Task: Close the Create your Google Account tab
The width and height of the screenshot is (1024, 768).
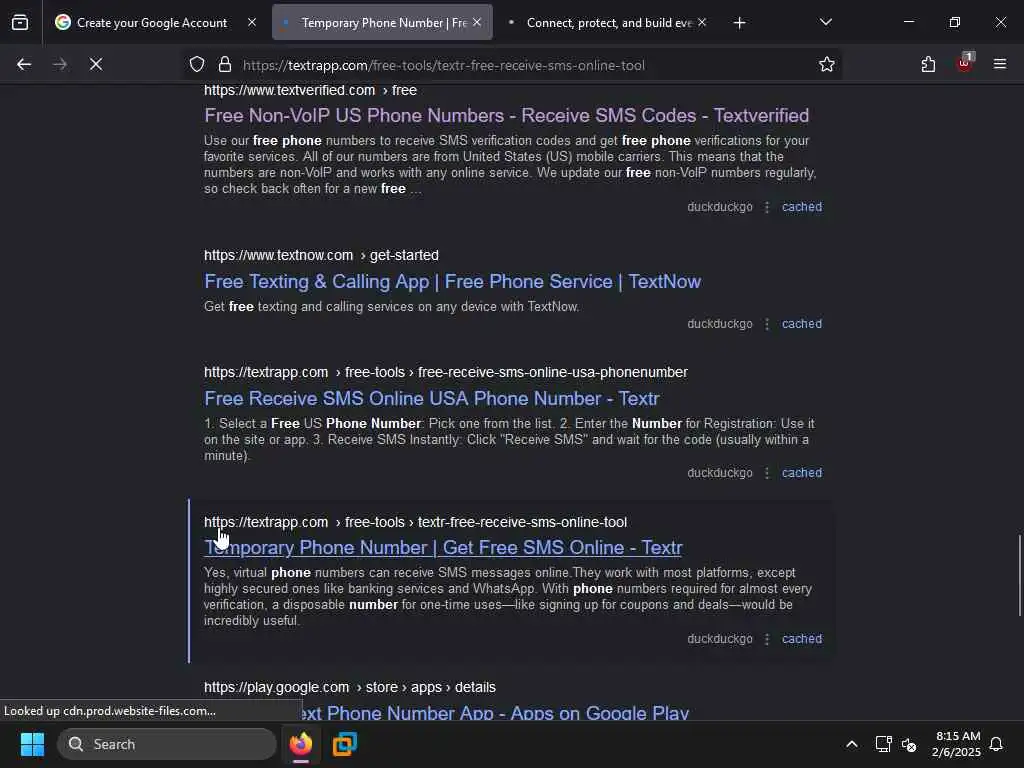Action: (x=252, y=23)
